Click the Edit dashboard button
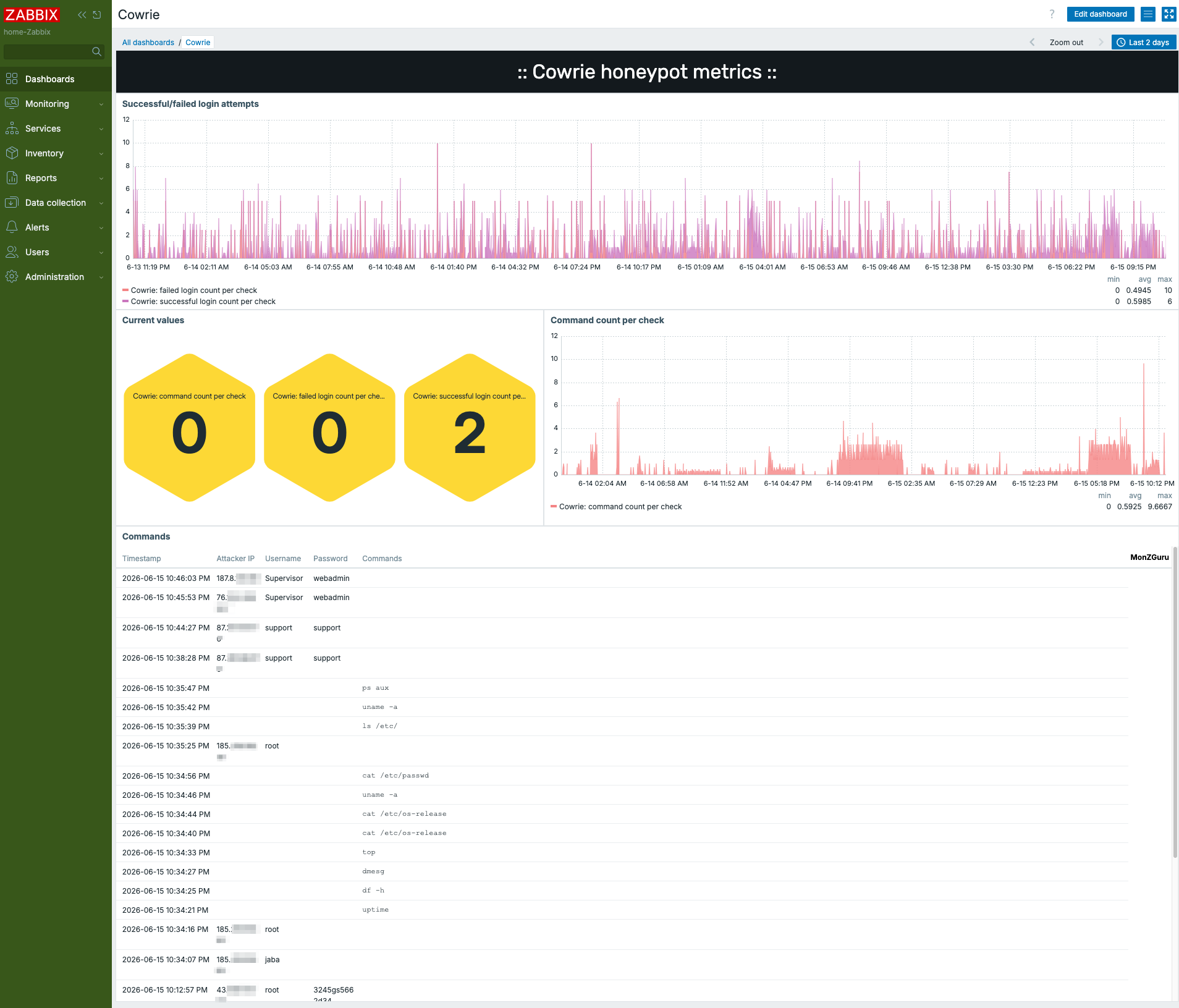 [x=1100, y=14]
